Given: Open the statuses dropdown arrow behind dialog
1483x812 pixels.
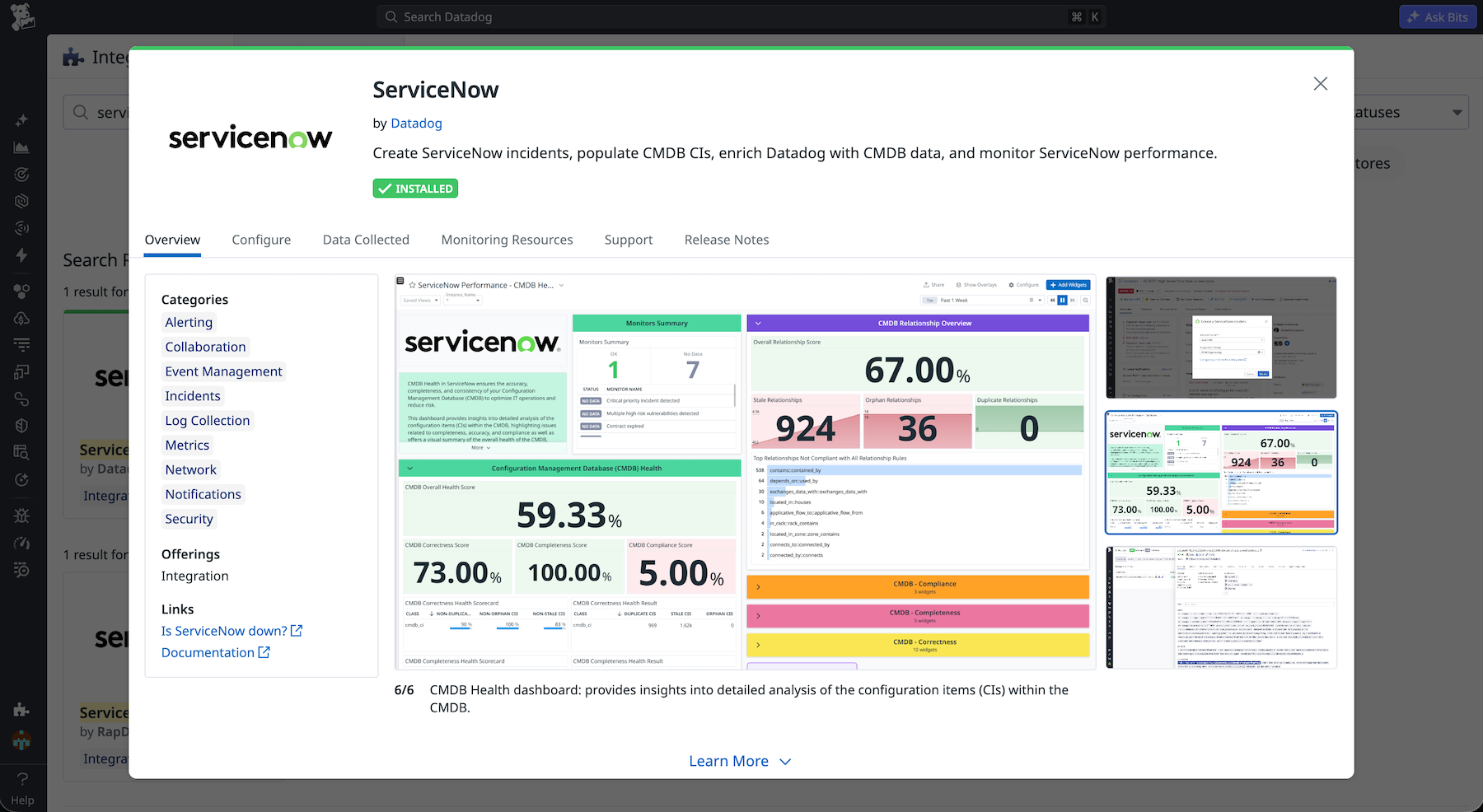Looking at the screenshot, I should click(x=1457, y=113).
